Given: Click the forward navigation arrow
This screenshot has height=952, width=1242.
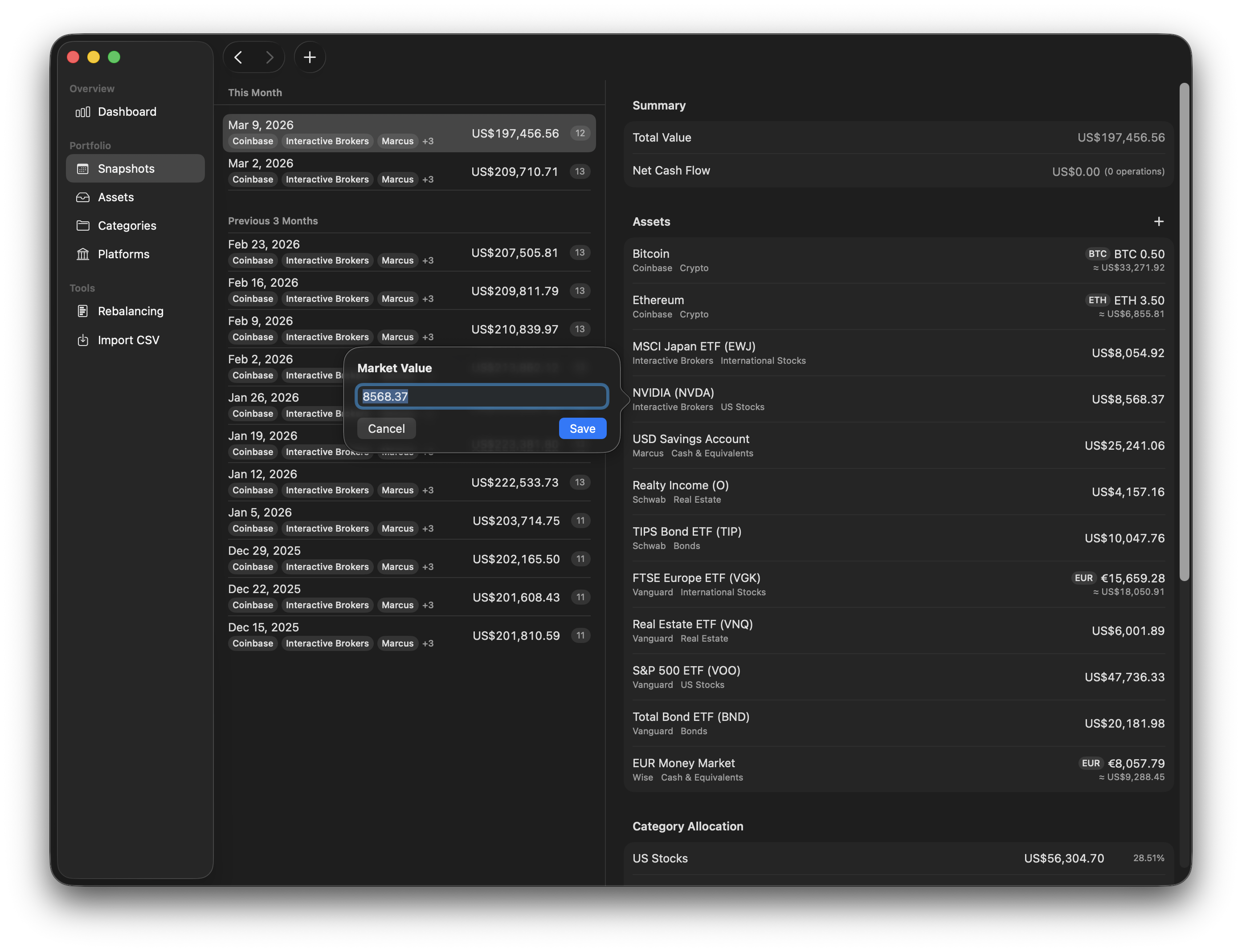Looking at the screenshot, I should (270, 57).
